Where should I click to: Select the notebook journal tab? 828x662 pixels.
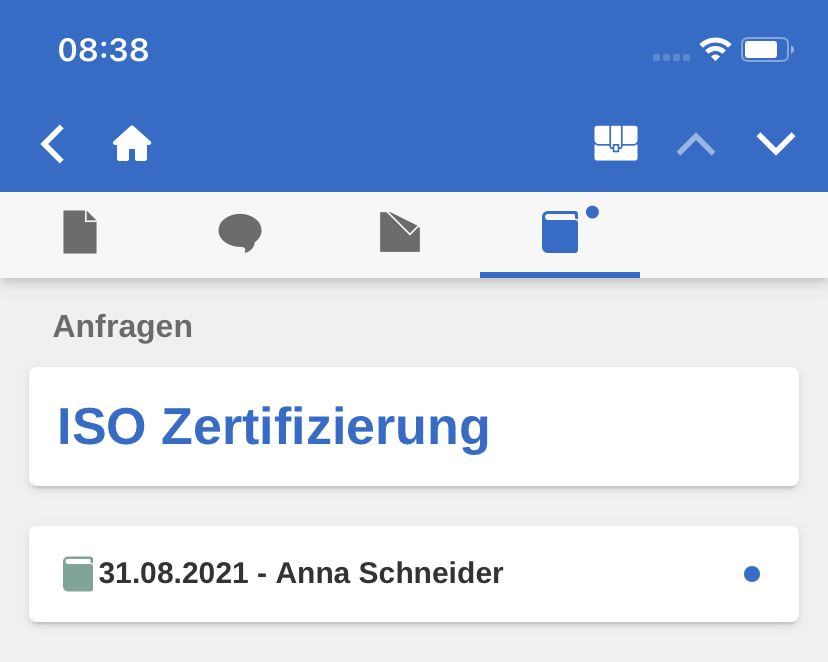coord(560,232)
